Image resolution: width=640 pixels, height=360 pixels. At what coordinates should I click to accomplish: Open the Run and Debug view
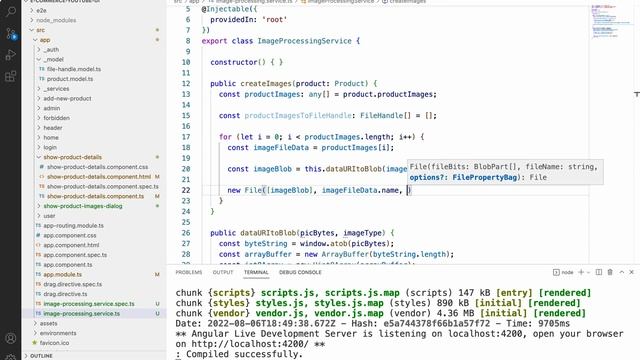11,55
